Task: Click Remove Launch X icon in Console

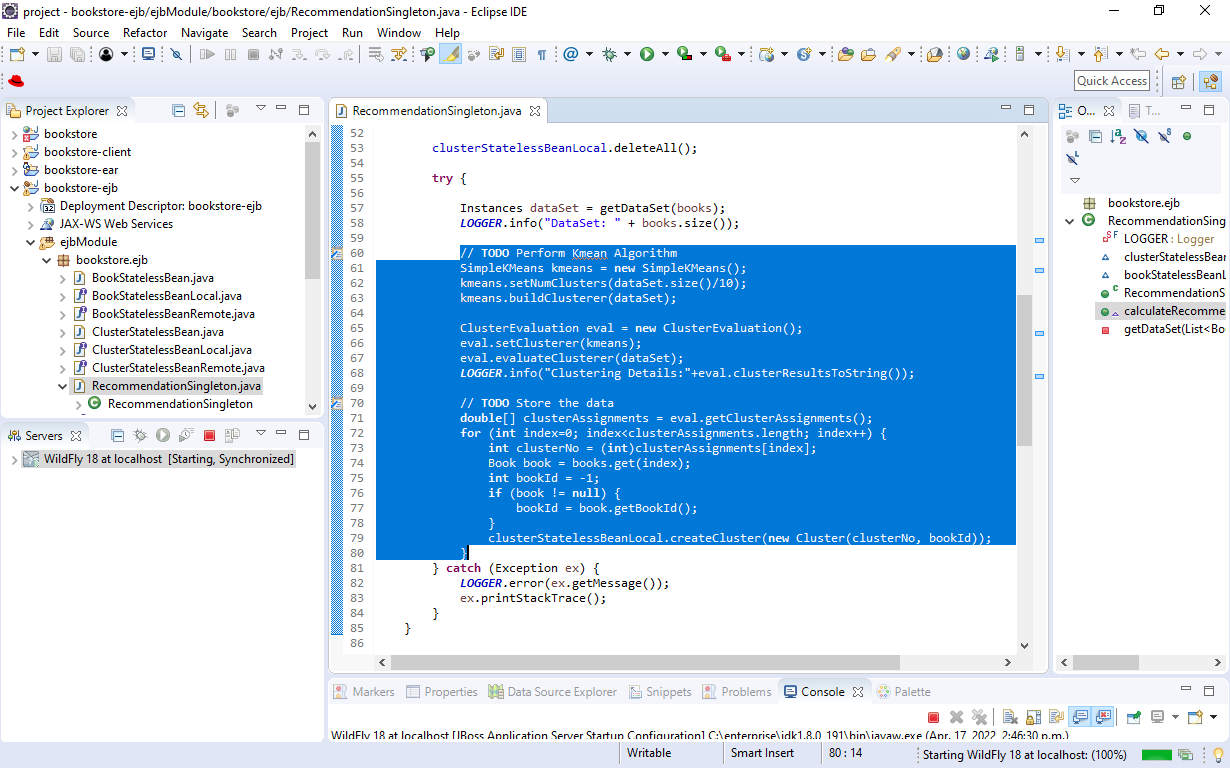Action: tap(956, 717)
